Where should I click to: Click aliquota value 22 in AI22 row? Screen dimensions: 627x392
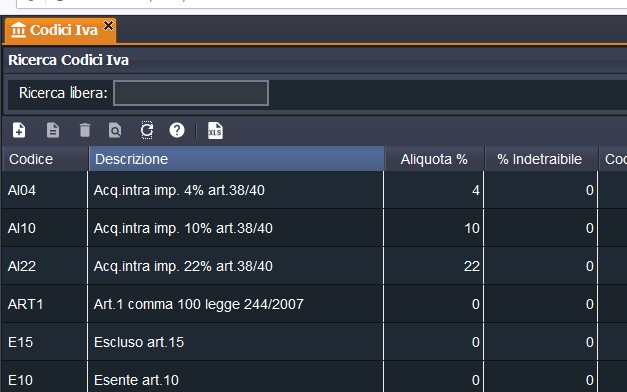pyautogui.click(x=472, y=266)
